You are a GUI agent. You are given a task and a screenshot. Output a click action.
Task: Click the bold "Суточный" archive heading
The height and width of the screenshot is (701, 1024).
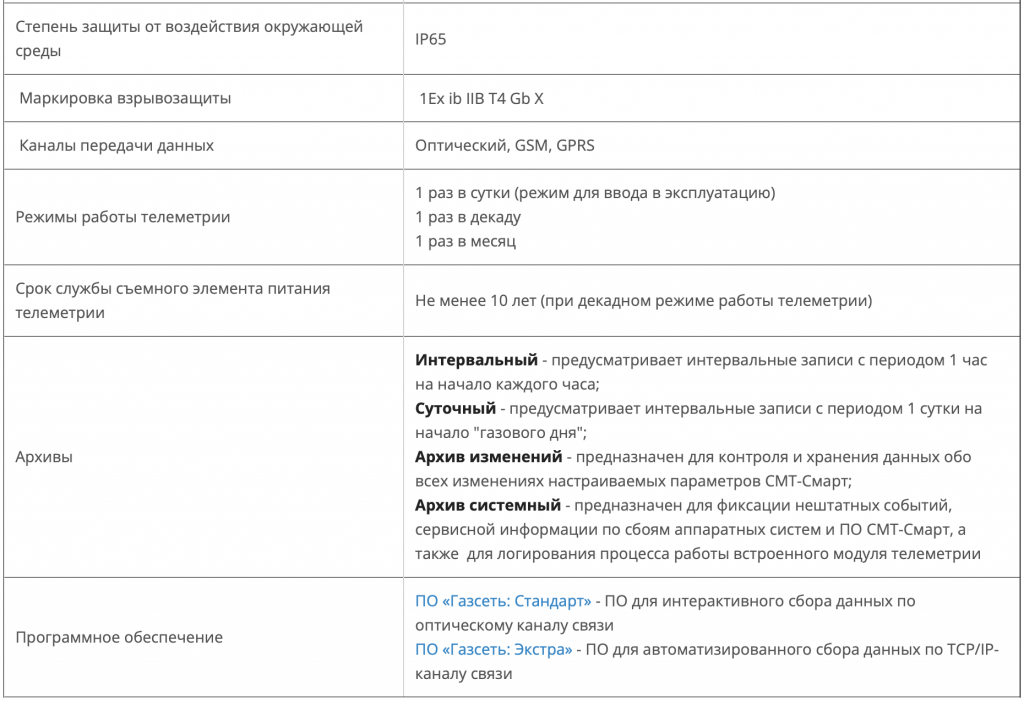click(456, 409)
